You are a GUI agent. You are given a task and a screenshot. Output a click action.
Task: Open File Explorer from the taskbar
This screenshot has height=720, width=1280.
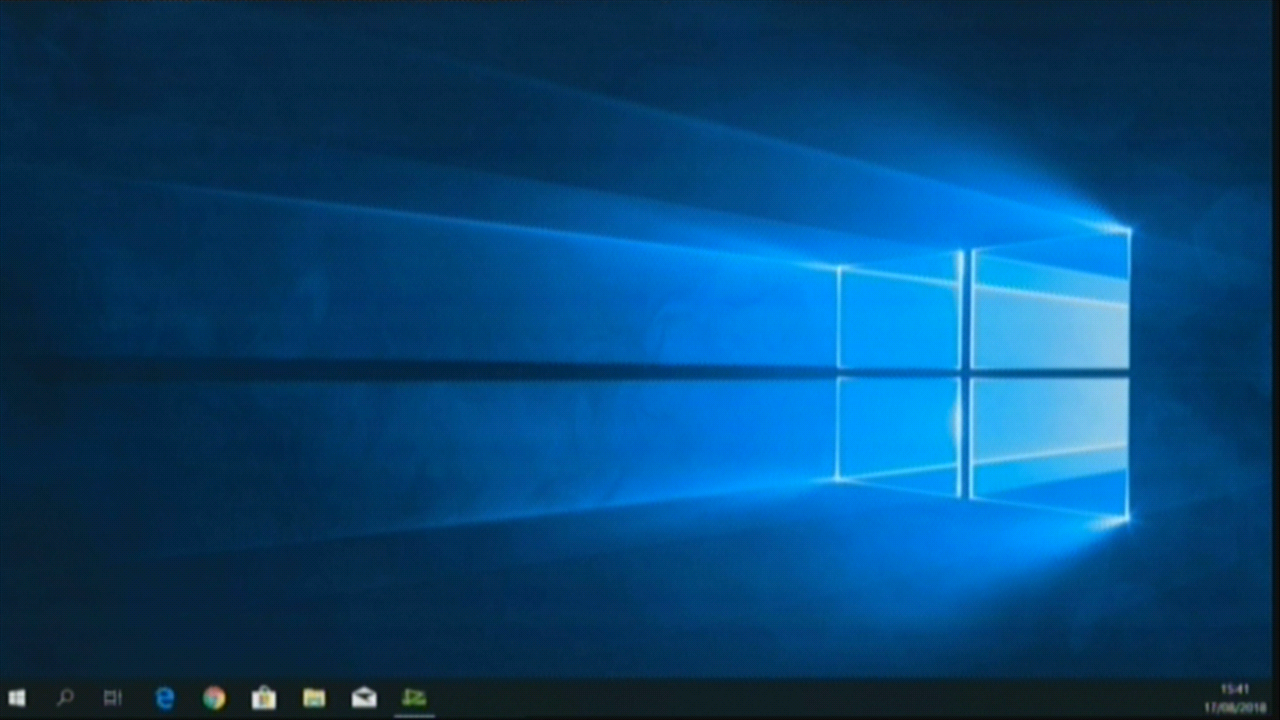pos(314,698)
